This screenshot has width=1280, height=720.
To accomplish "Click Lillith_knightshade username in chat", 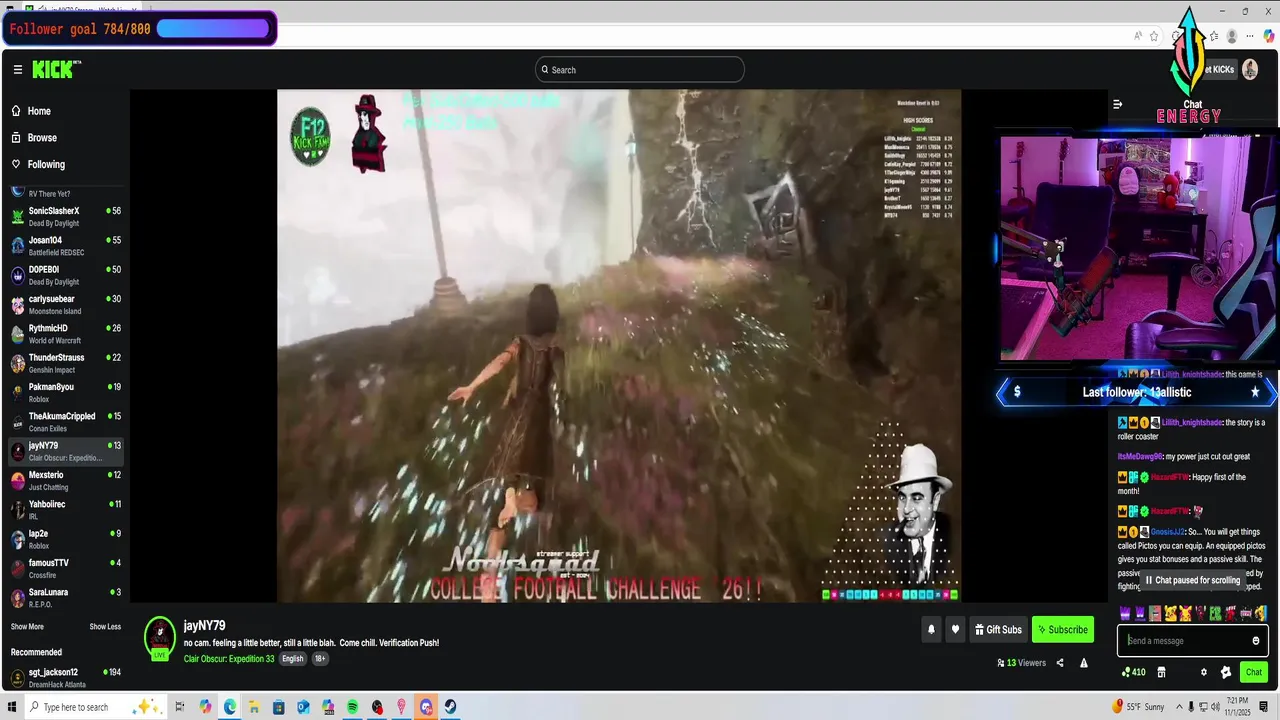I will [1193, 423].
